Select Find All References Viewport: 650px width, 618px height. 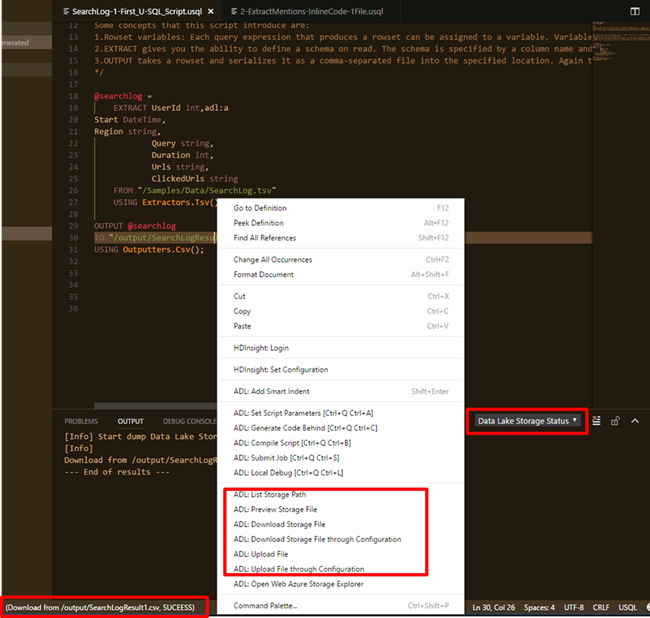pos(341,238)
